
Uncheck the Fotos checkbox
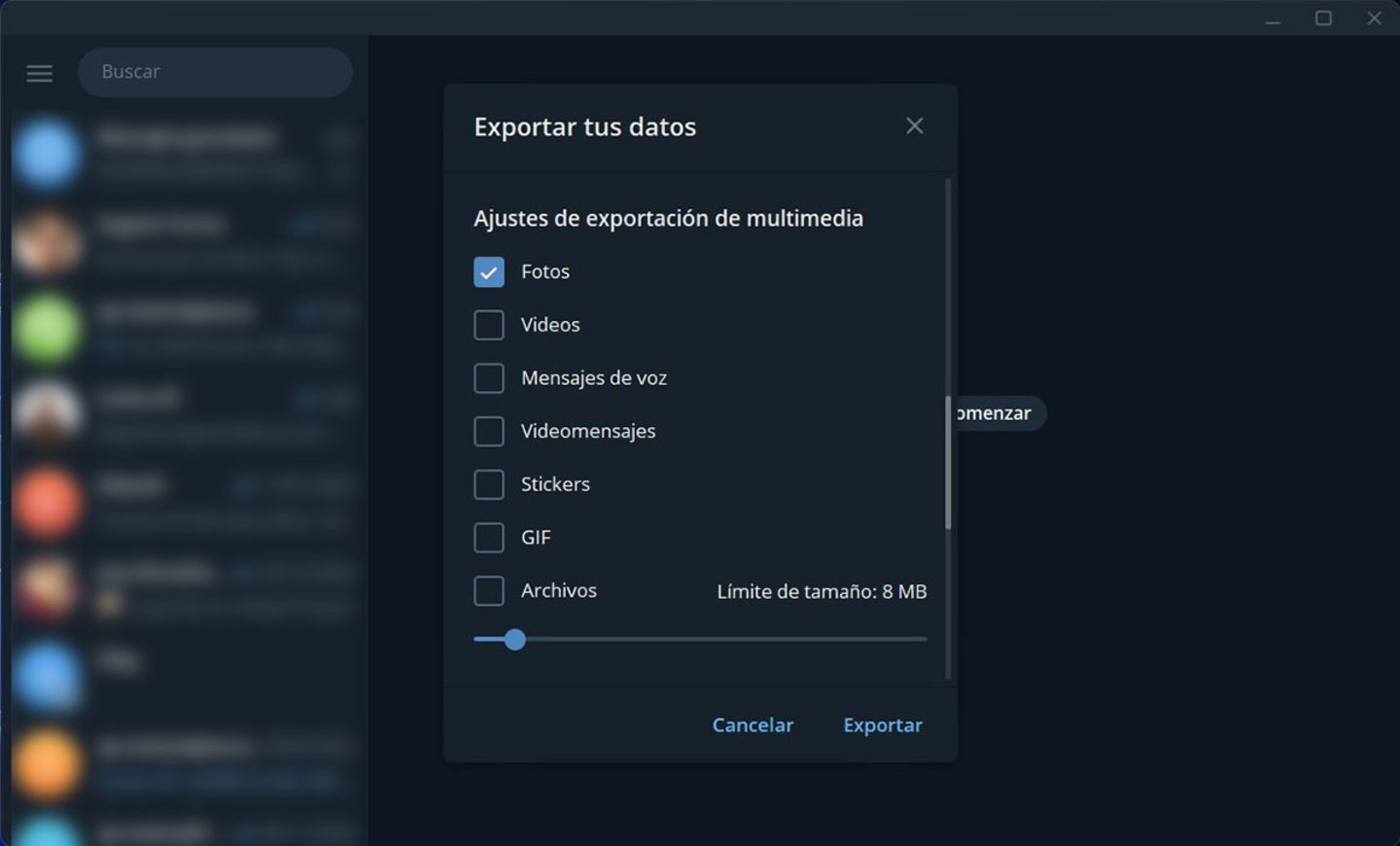point(489,272)
